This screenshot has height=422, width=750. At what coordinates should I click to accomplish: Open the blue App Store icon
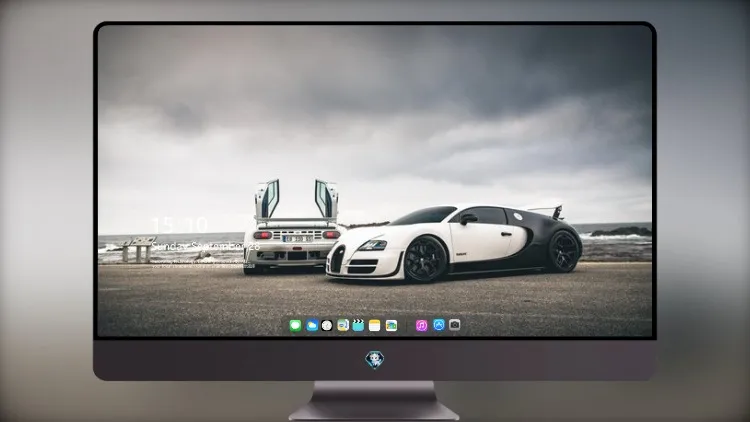(439, 325)
